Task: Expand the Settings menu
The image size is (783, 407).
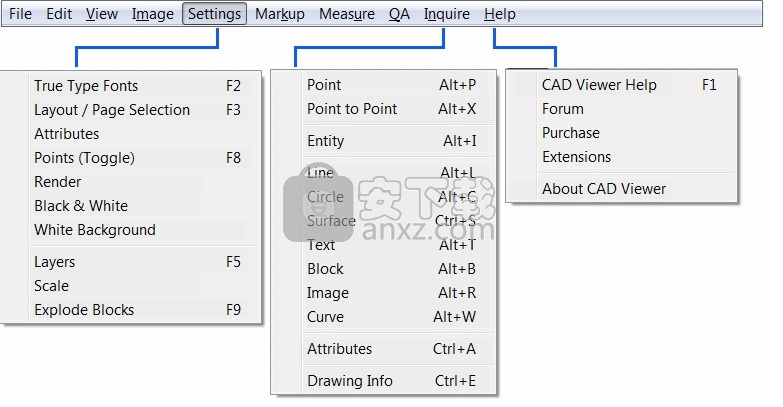Action: 214,14
